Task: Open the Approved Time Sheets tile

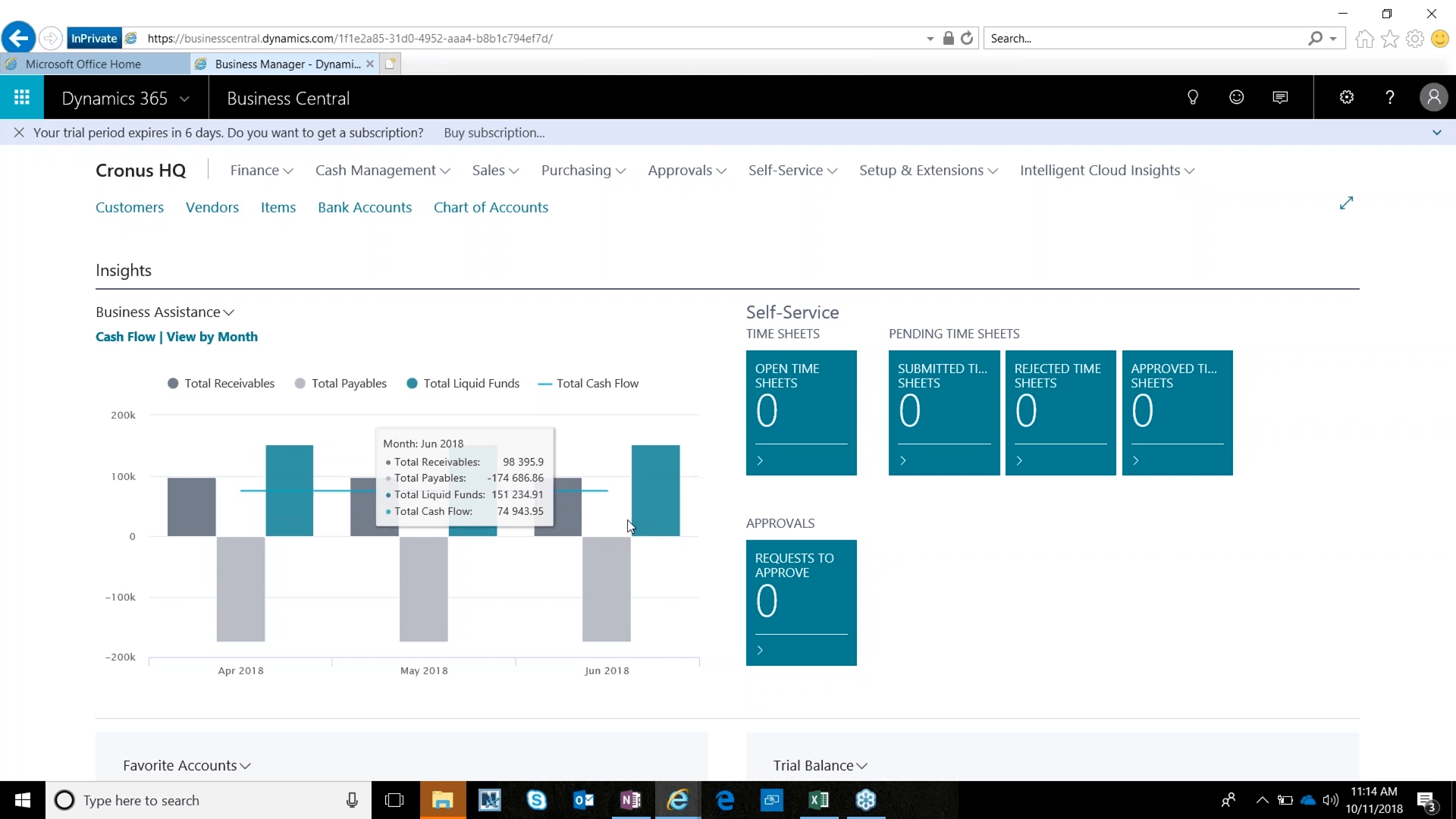Action: (1178, 413)
